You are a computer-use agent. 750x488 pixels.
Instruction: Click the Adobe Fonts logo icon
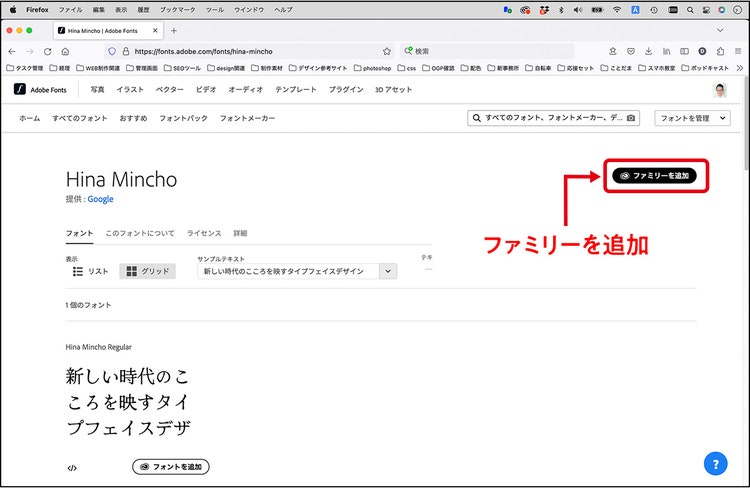(x=20, y=89)
